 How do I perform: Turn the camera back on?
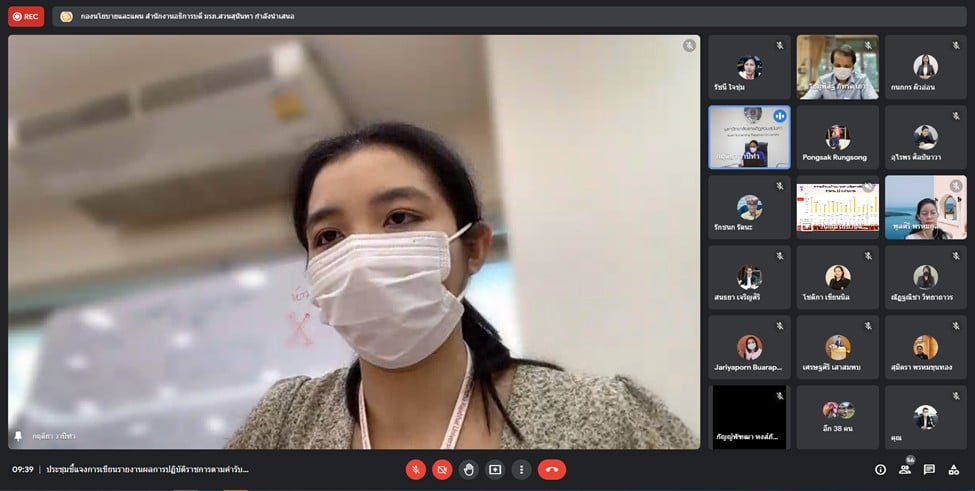pyautogui.click(x=442, y=469)
